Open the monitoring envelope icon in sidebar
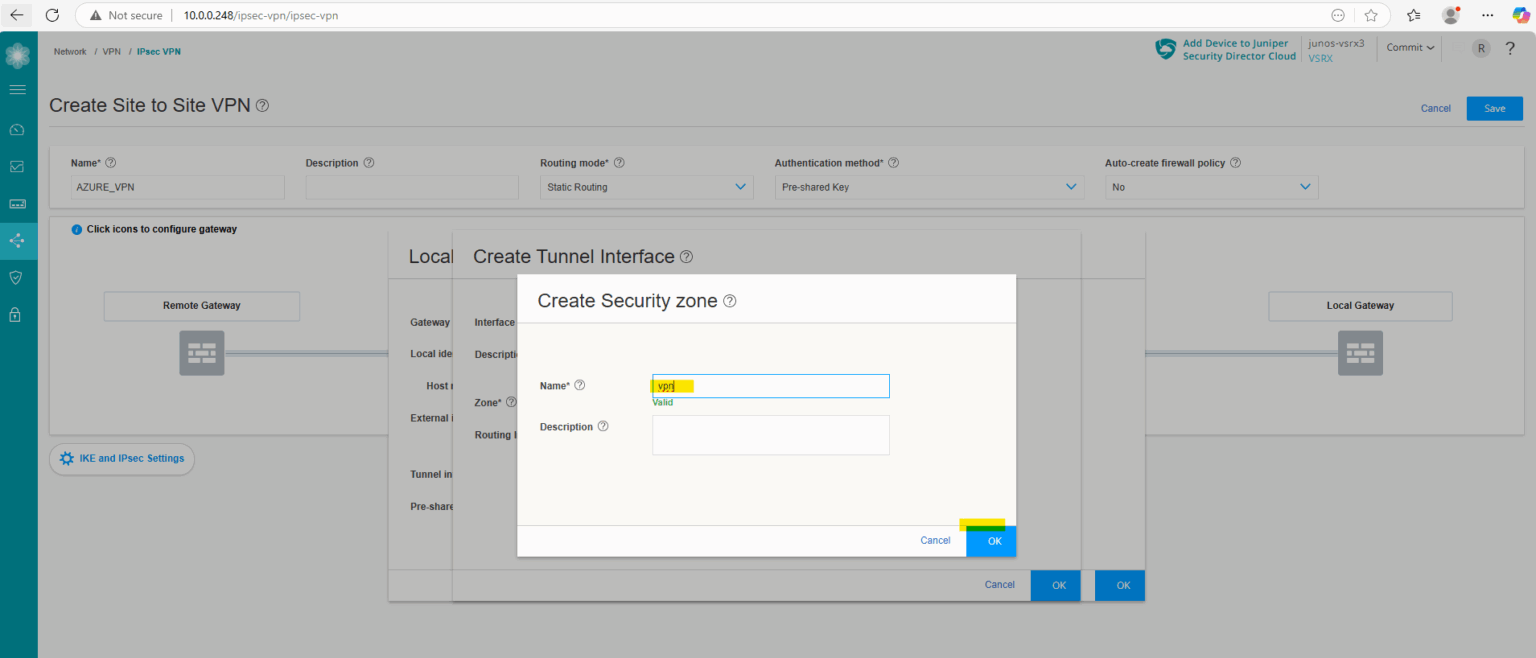 17,166
